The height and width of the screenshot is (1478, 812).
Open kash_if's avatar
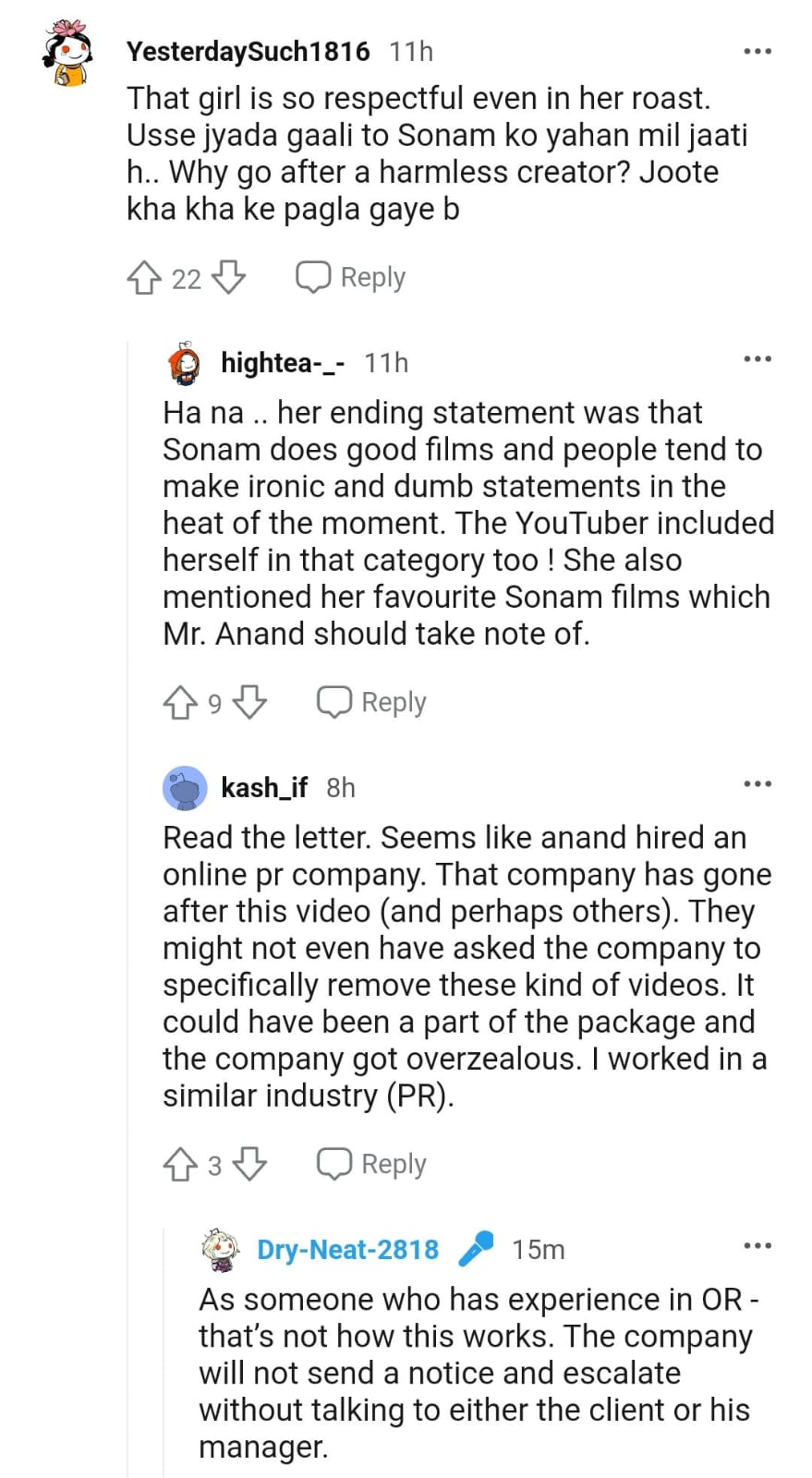pyautogui.click(x=186, y=788)
